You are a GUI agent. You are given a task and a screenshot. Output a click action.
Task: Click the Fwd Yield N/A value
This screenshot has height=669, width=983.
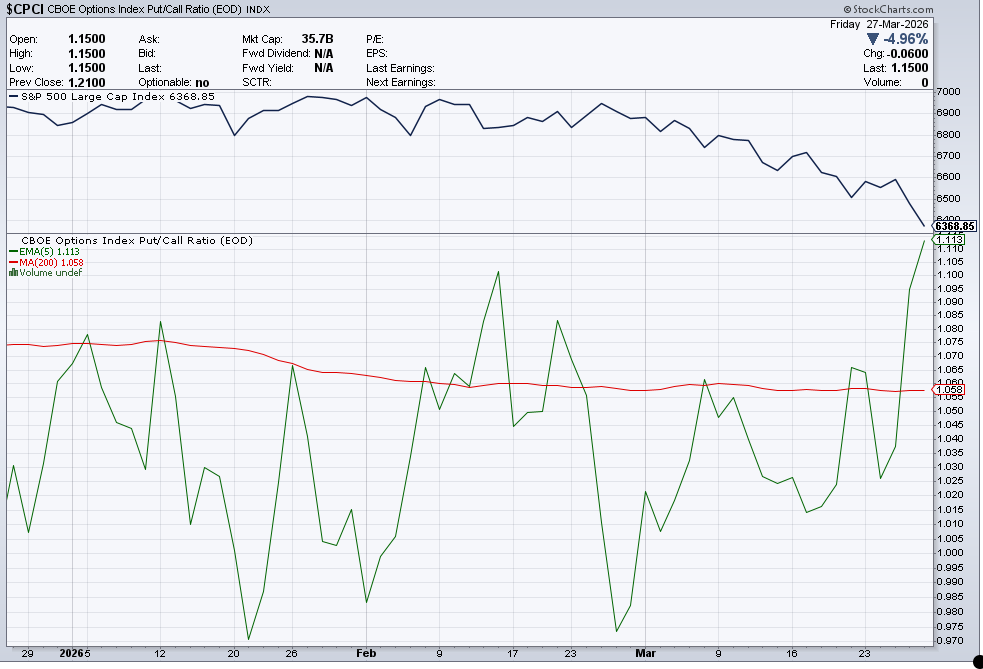point(323,68)
